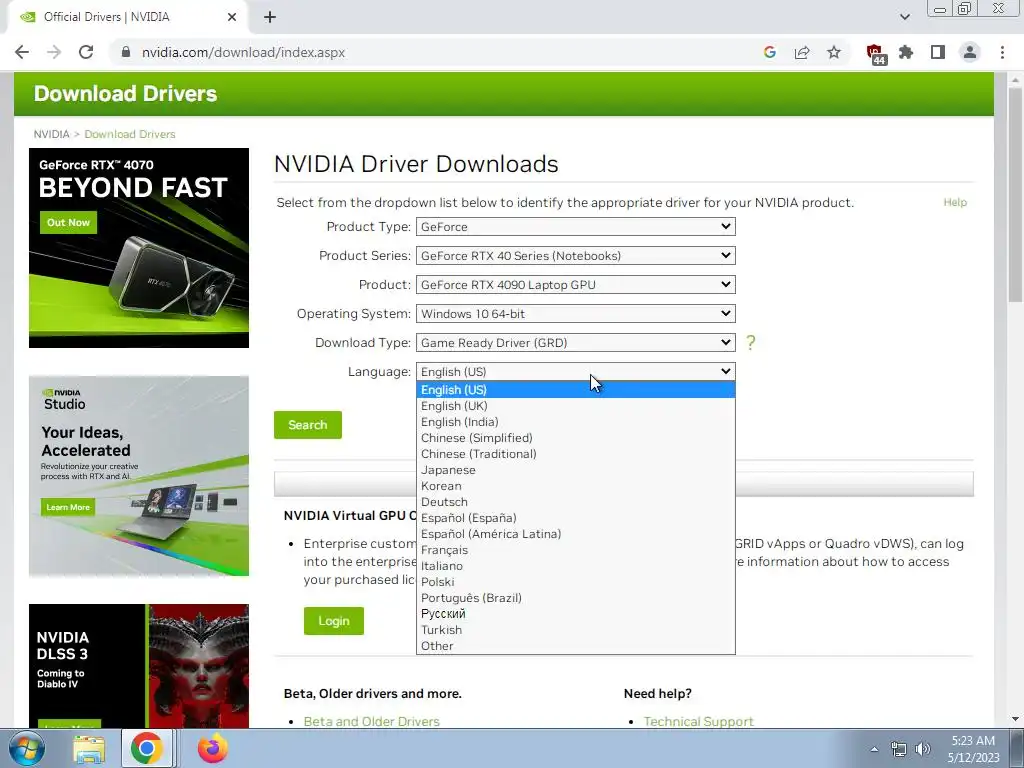Select English (US) in the language list
This screenshot has height=768, width=1024.
tap(575, 390)
